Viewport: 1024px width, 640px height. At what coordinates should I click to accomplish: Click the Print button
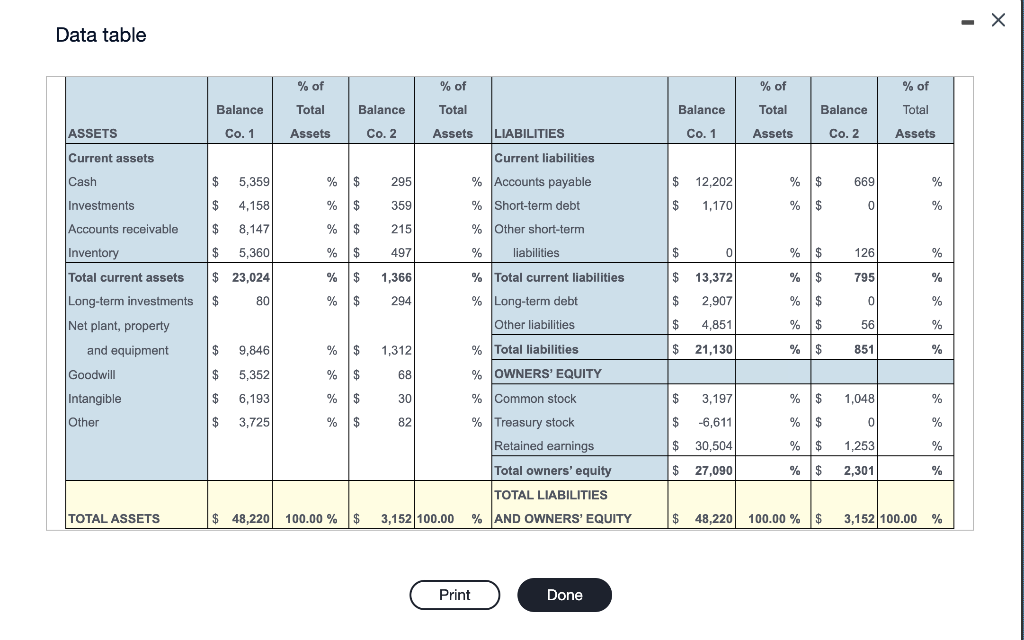pyautogui.click(x=454, y=595)
